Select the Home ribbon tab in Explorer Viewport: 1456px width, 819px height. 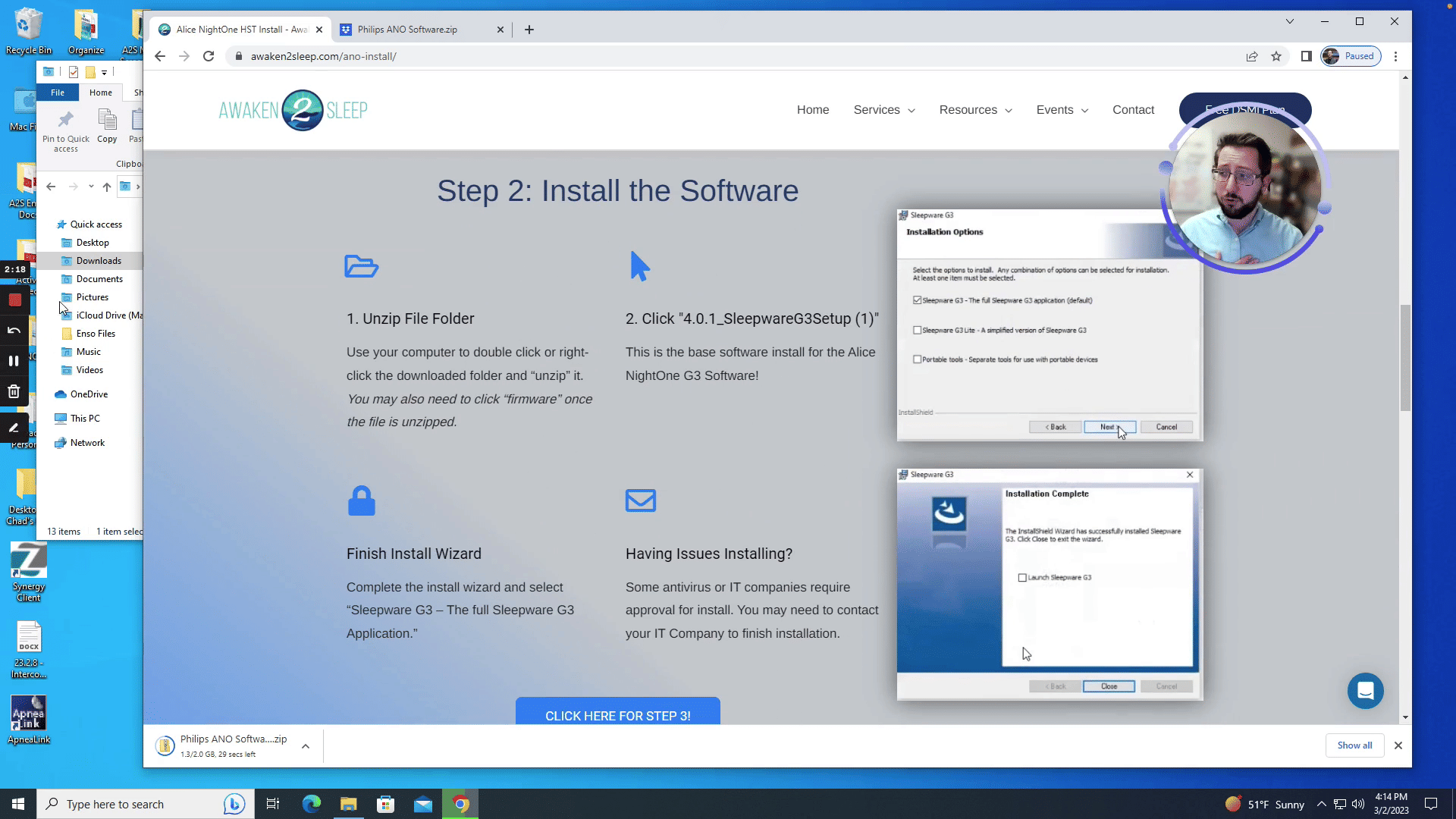click(x=100, y=93)
